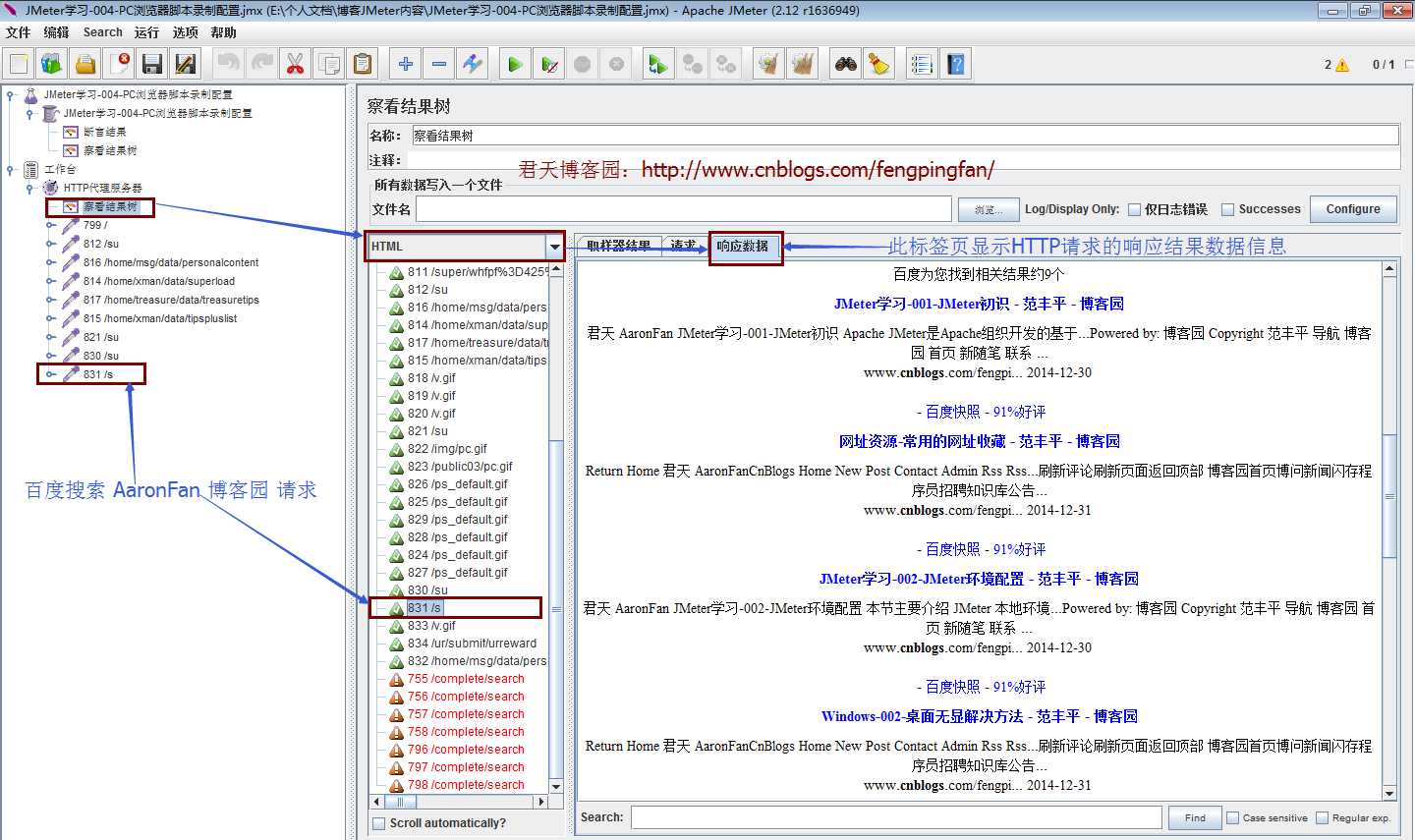Click the Copy toolbar icon
The height and width of the screenshot is (840, 1415).
329,65
